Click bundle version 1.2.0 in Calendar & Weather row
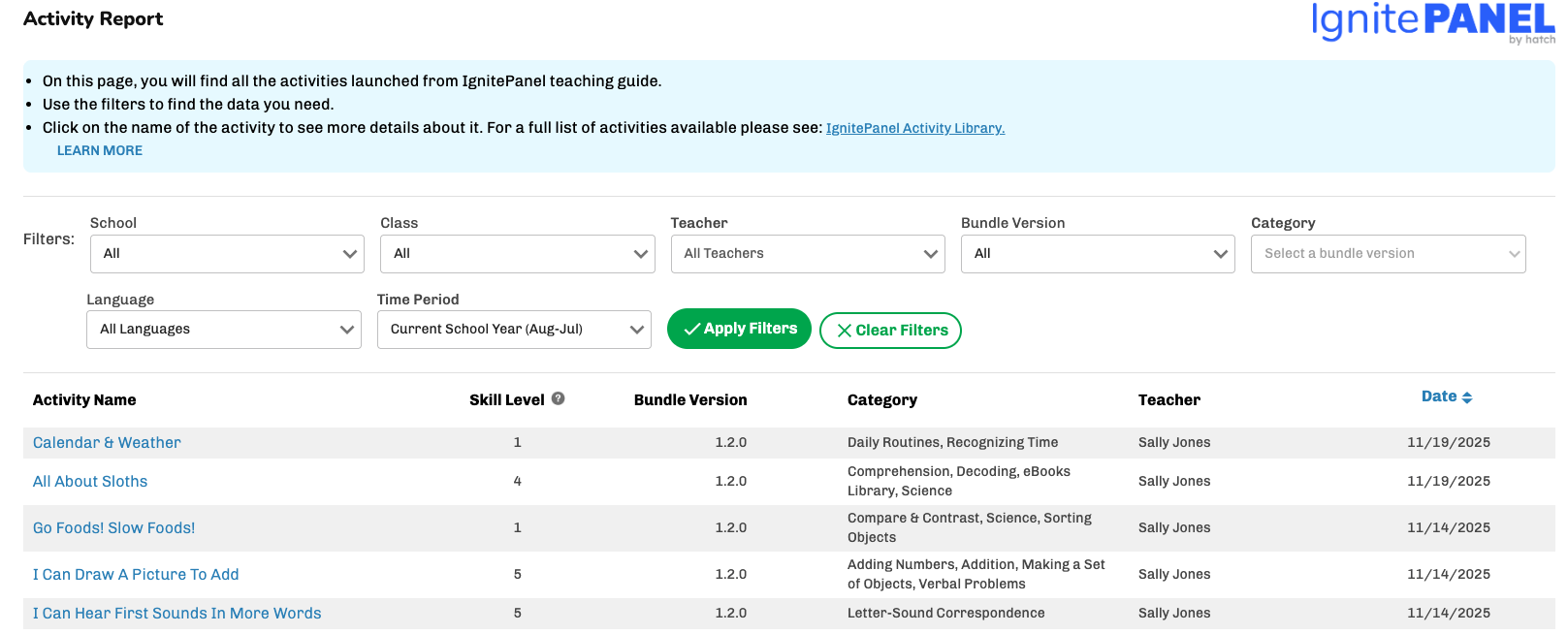The height and width of the screenshot is (634, 1568). [x=731, y=443]
